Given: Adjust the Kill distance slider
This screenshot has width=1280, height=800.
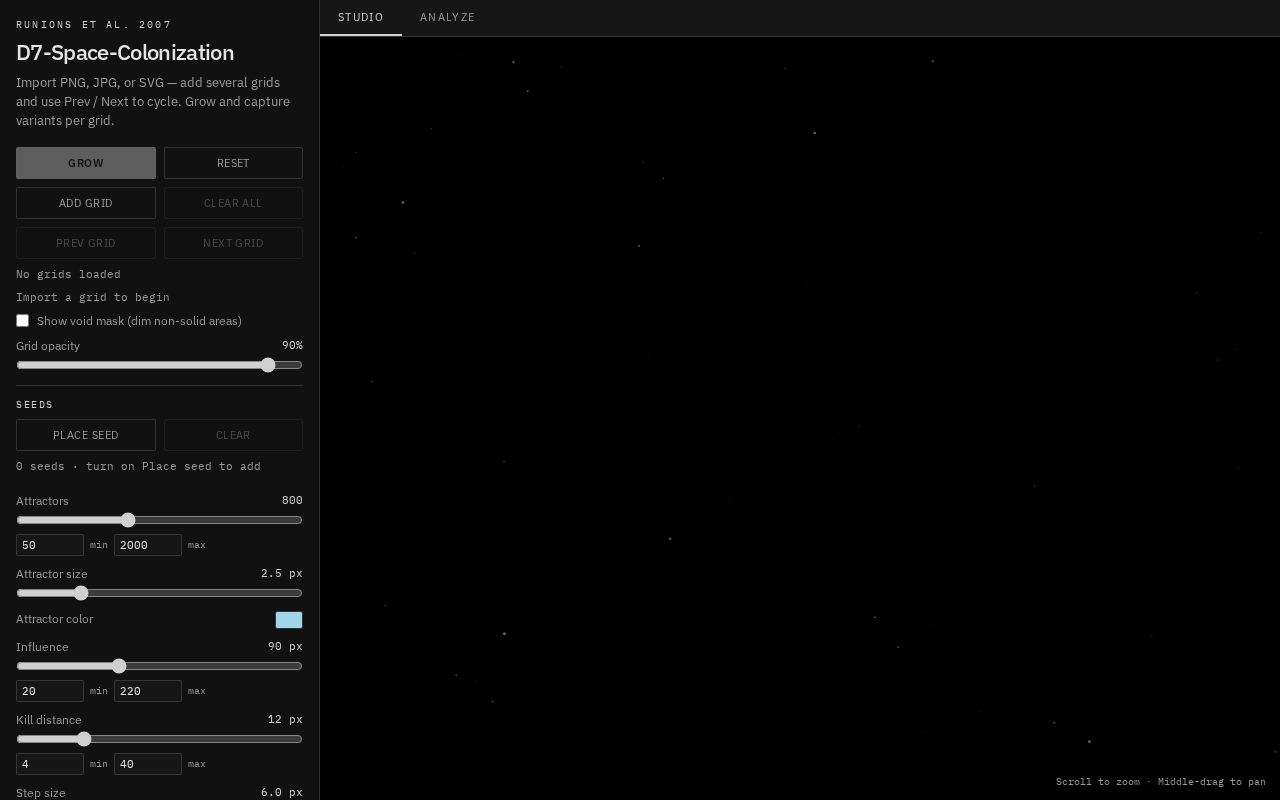Looking at the screenshot, I should (x=159, y=739).
